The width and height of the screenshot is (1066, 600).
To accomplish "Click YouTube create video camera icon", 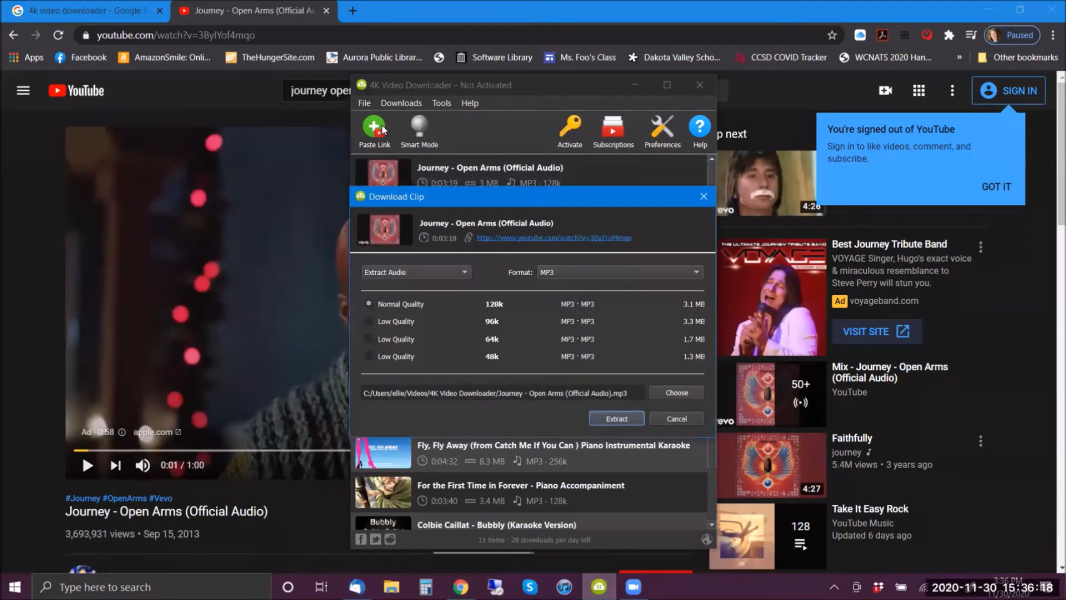I will [x=885, y=90].
